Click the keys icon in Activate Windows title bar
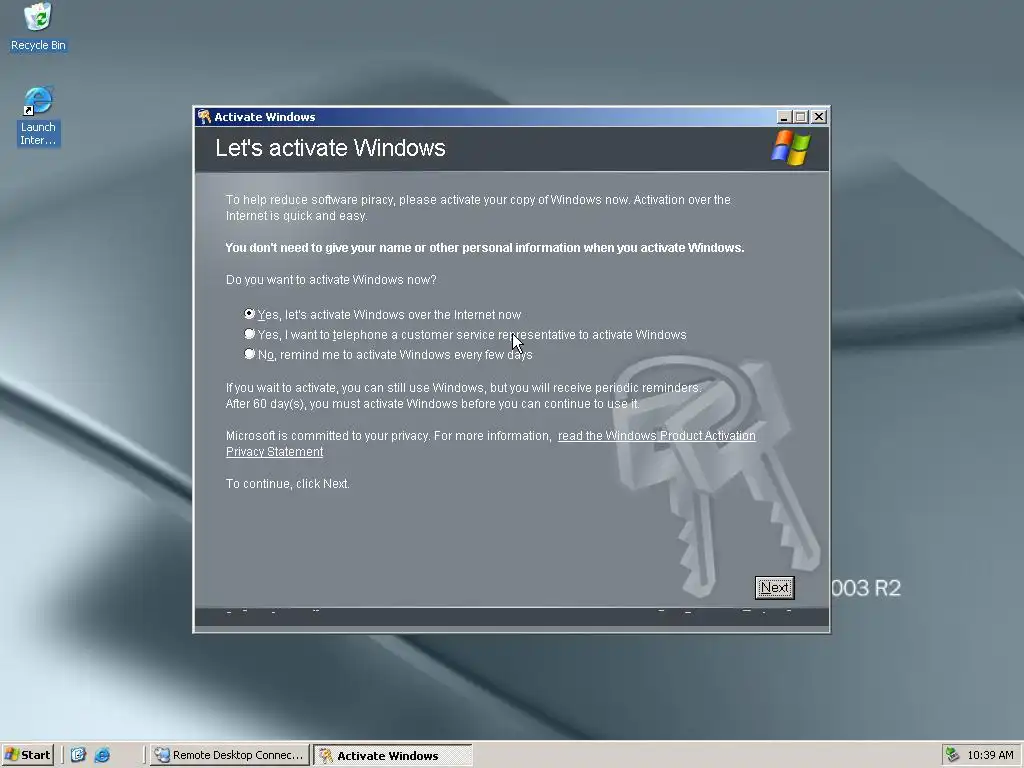This screenshot has width=1024, height=768. [x=204, y=117]
